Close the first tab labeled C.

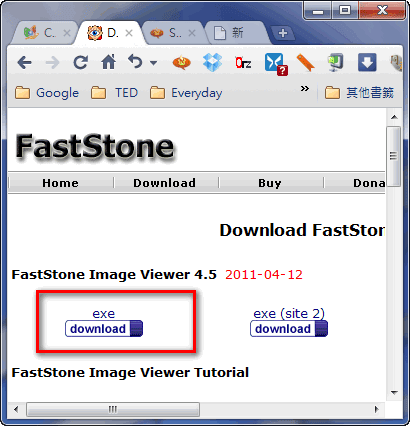67,33
